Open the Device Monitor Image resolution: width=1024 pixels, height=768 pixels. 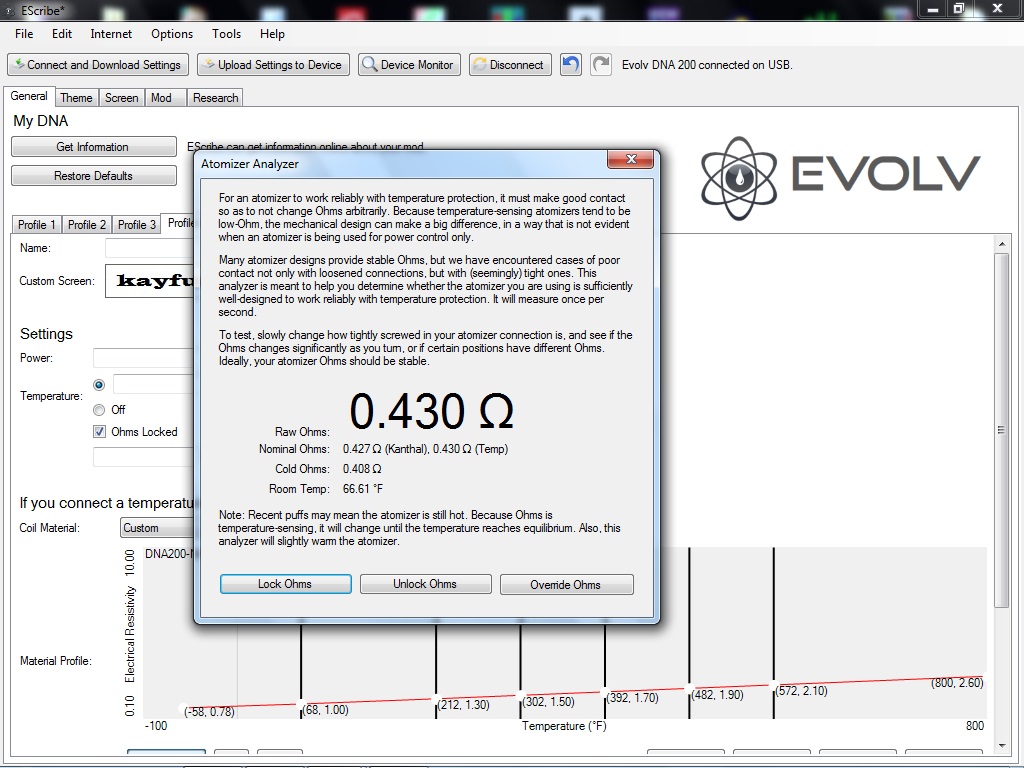409,65
